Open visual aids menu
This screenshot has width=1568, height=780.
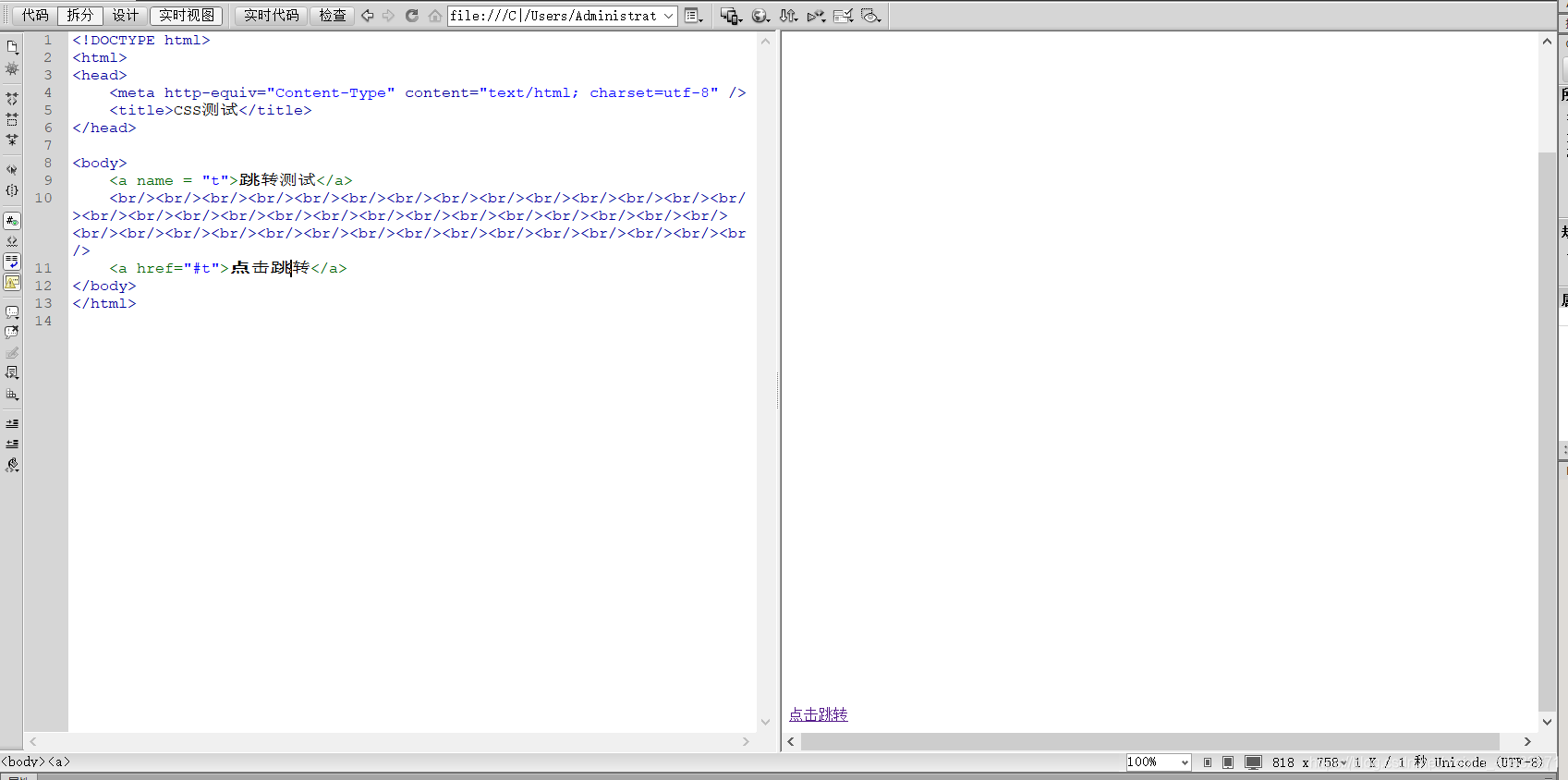[870, 16]
